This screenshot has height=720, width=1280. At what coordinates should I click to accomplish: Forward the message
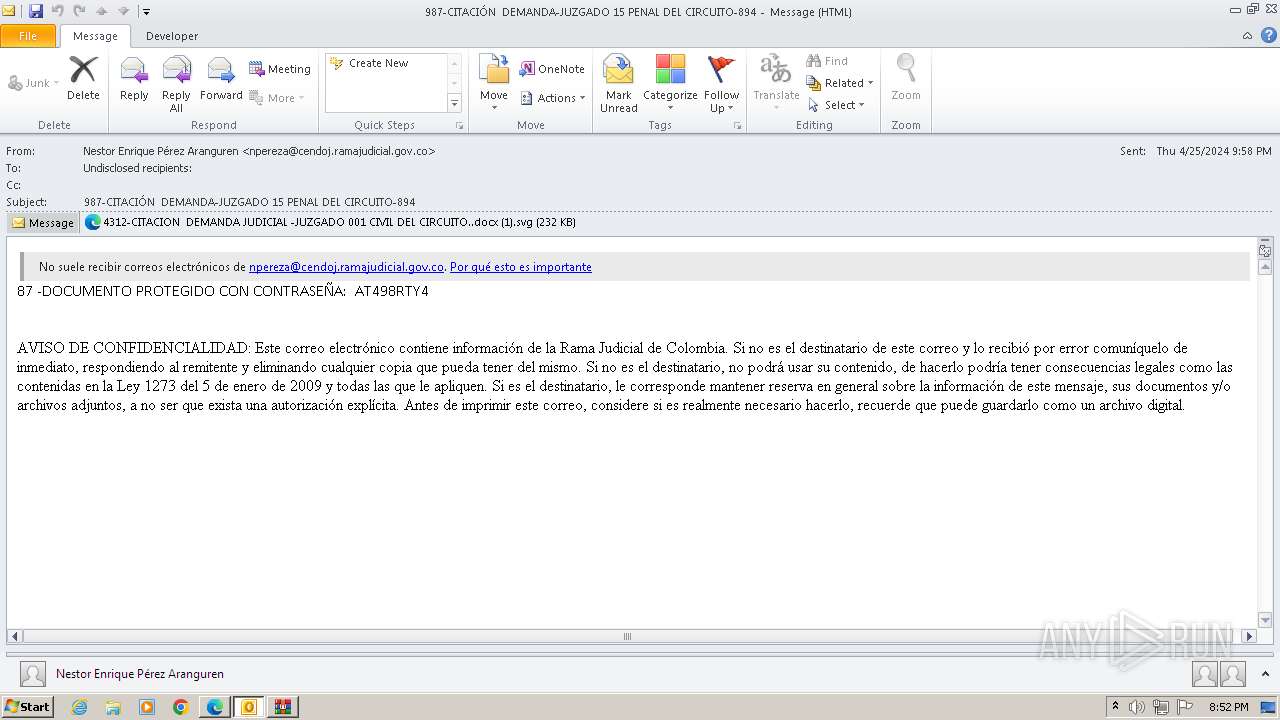pyautogui.click(x=221, y=78)
